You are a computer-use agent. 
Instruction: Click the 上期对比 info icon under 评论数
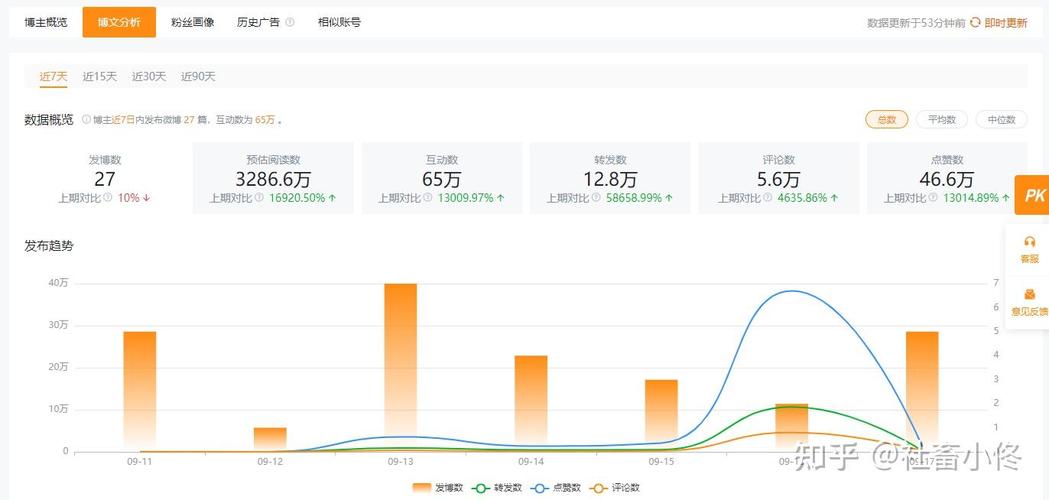(767, 198)
